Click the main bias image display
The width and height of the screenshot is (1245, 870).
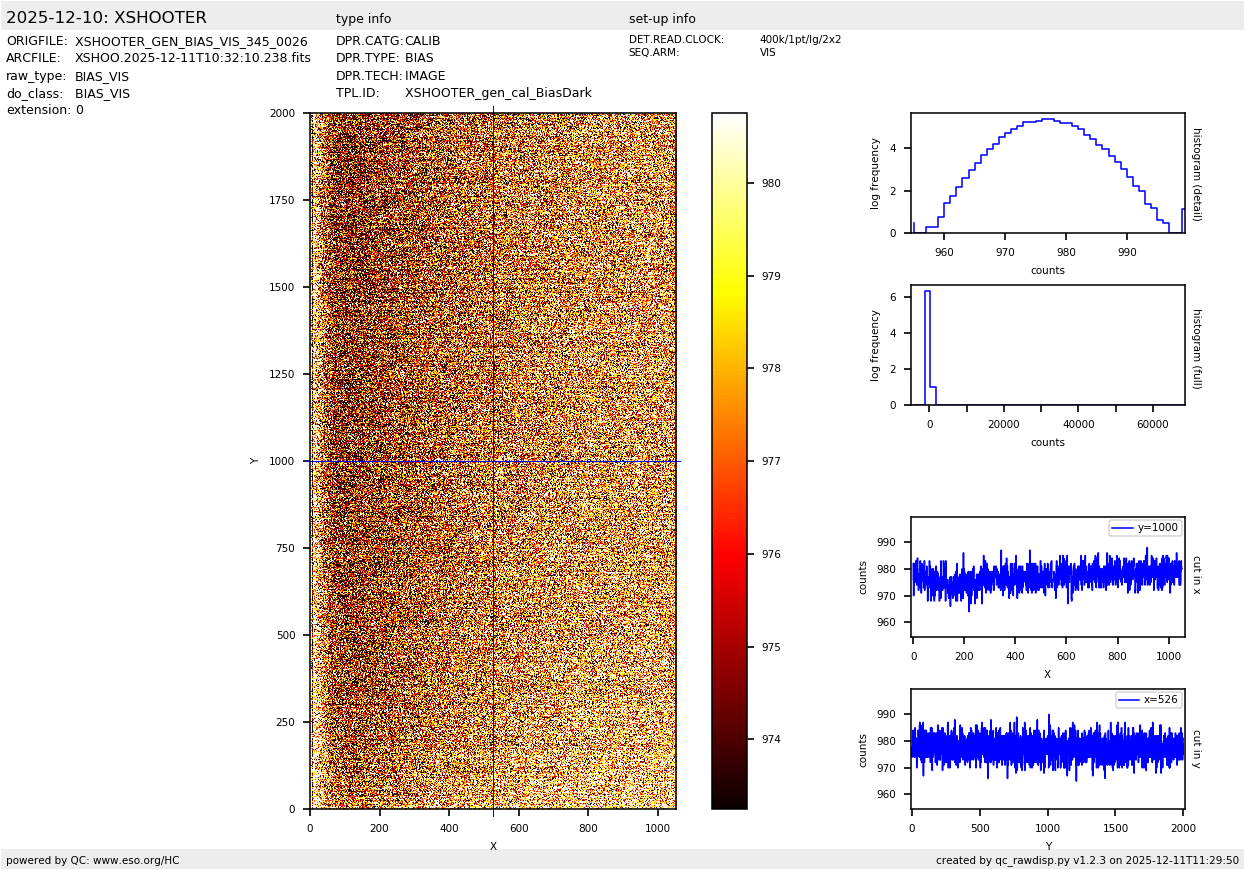coord(492,460)
